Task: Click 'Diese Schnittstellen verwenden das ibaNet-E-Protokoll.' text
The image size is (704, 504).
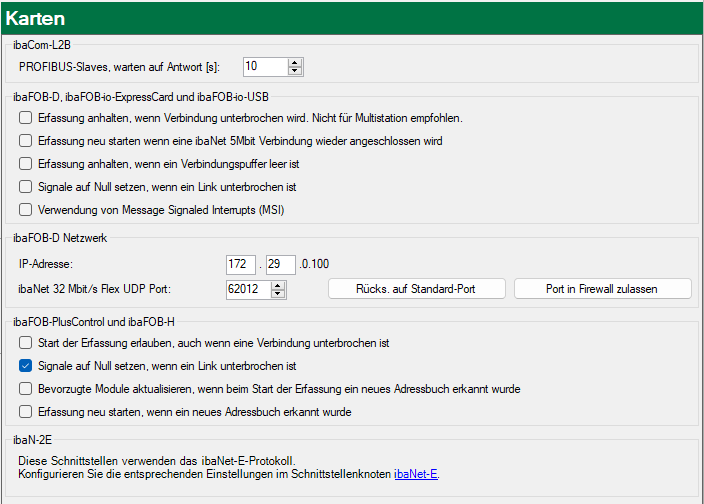Action: [x=157, y=461]
